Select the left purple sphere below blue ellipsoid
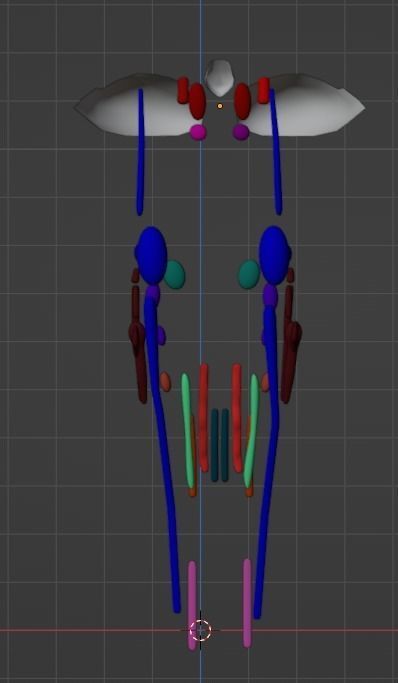 153,294
